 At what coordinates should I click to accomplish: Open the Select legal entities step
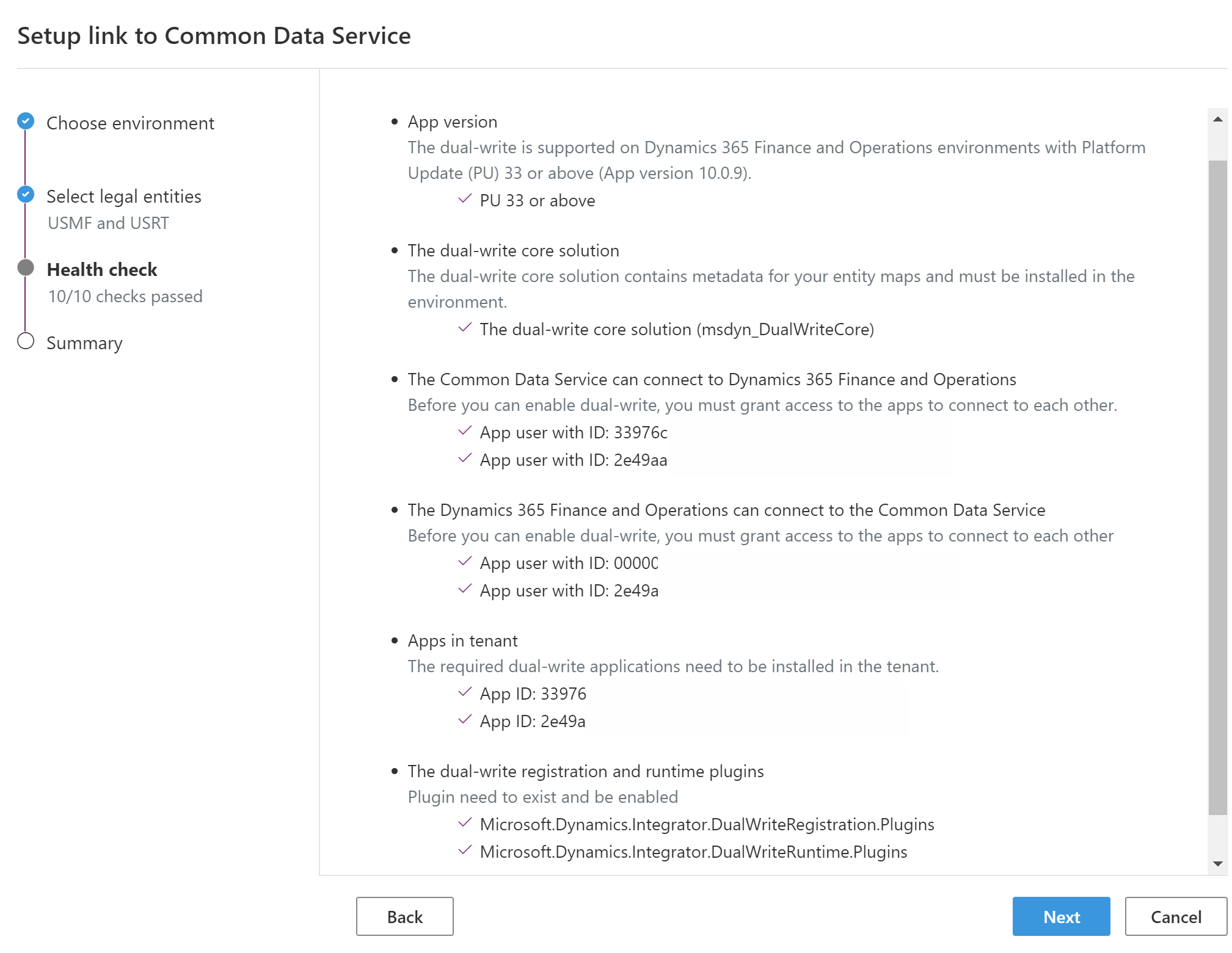pos(123,197)
